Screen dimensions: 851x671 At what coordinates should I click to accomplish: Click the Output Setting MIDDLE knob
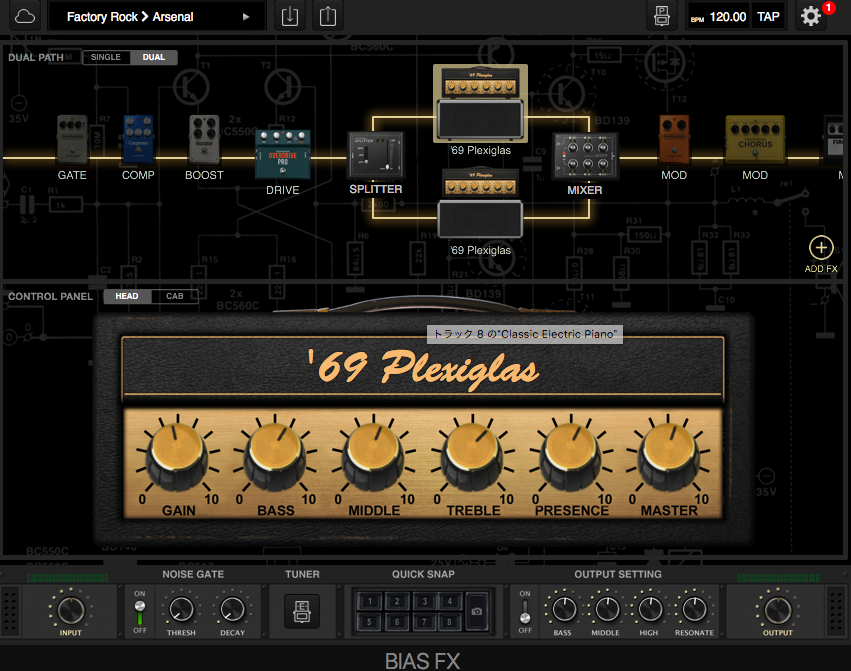point(607,609)
